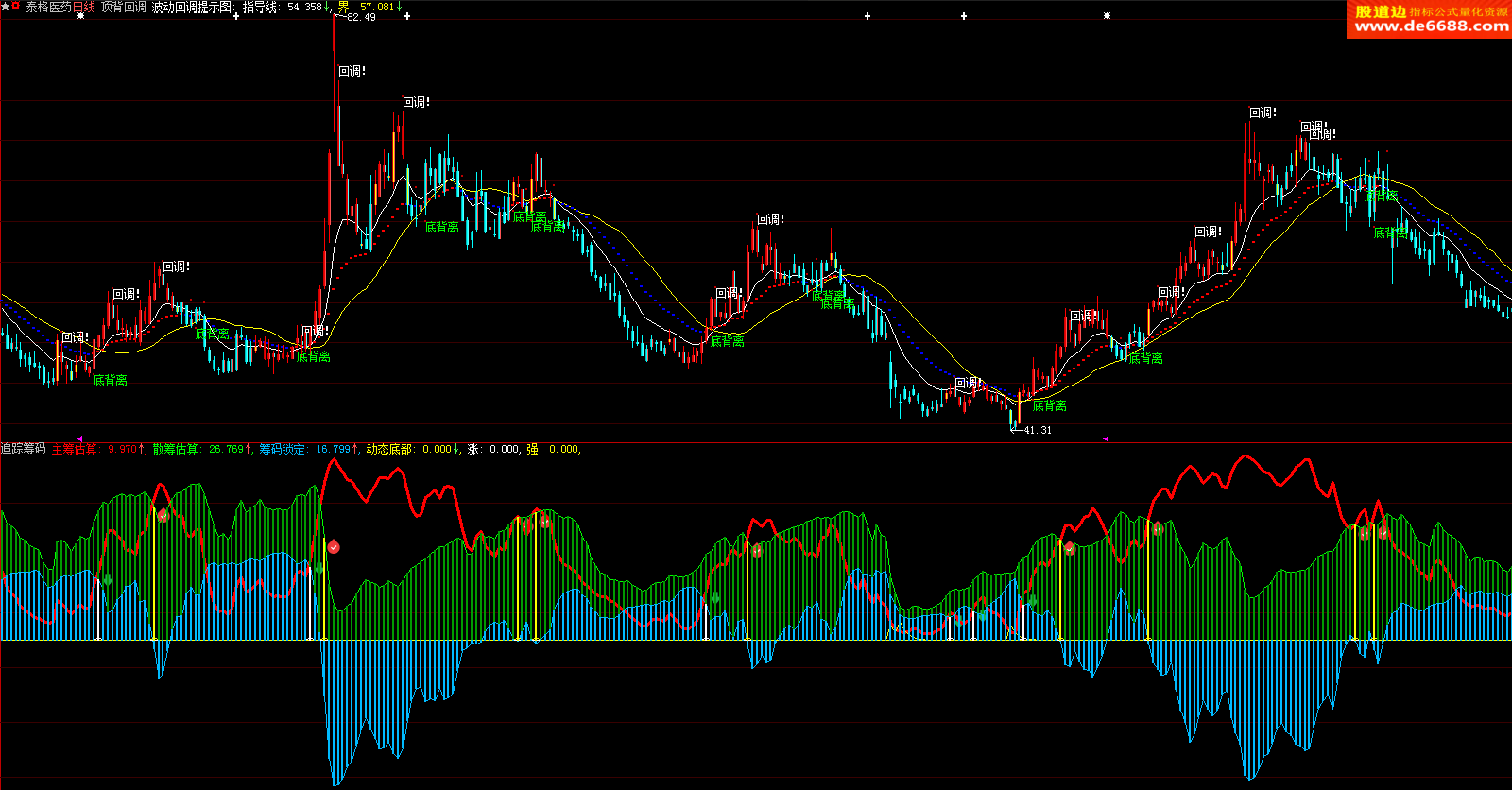This screenshot has height=790, width=1512.
Task: Click the 41.31 low price label
Action: pyautogui.click(x=1038, y=430)
